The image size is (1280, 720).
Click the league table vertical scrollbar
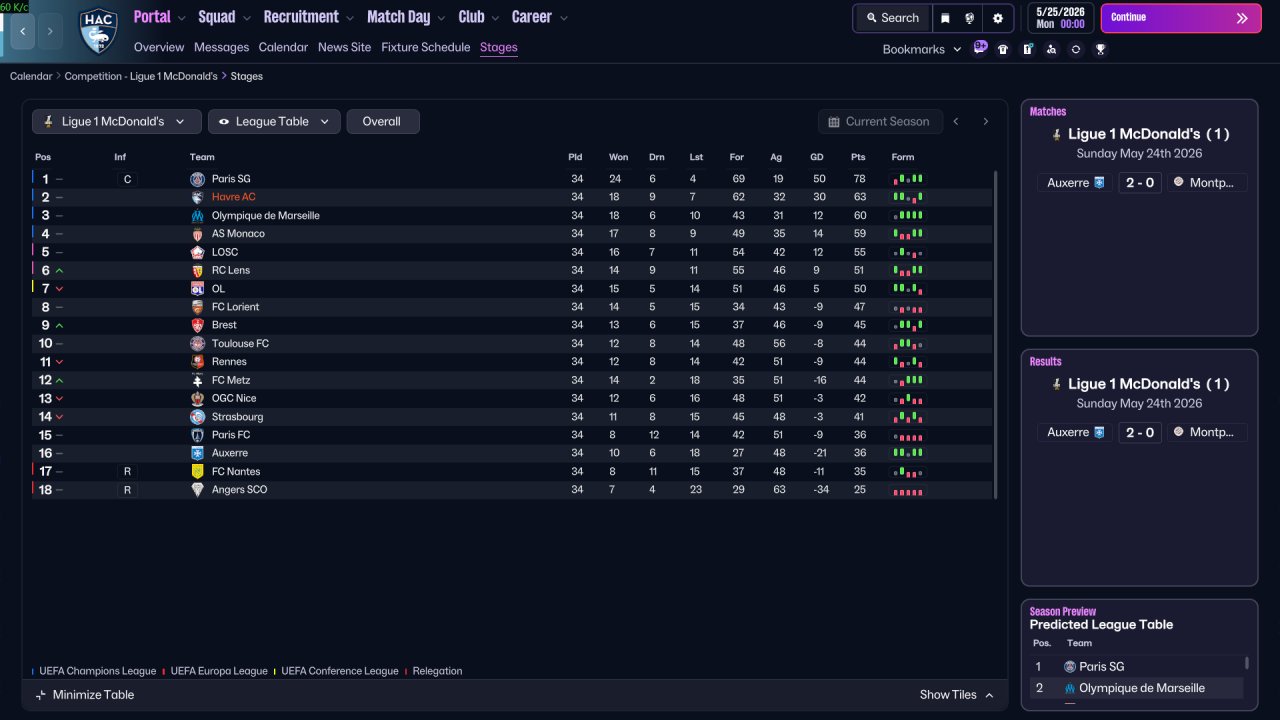pyautogui.click(x=995, y=334)
